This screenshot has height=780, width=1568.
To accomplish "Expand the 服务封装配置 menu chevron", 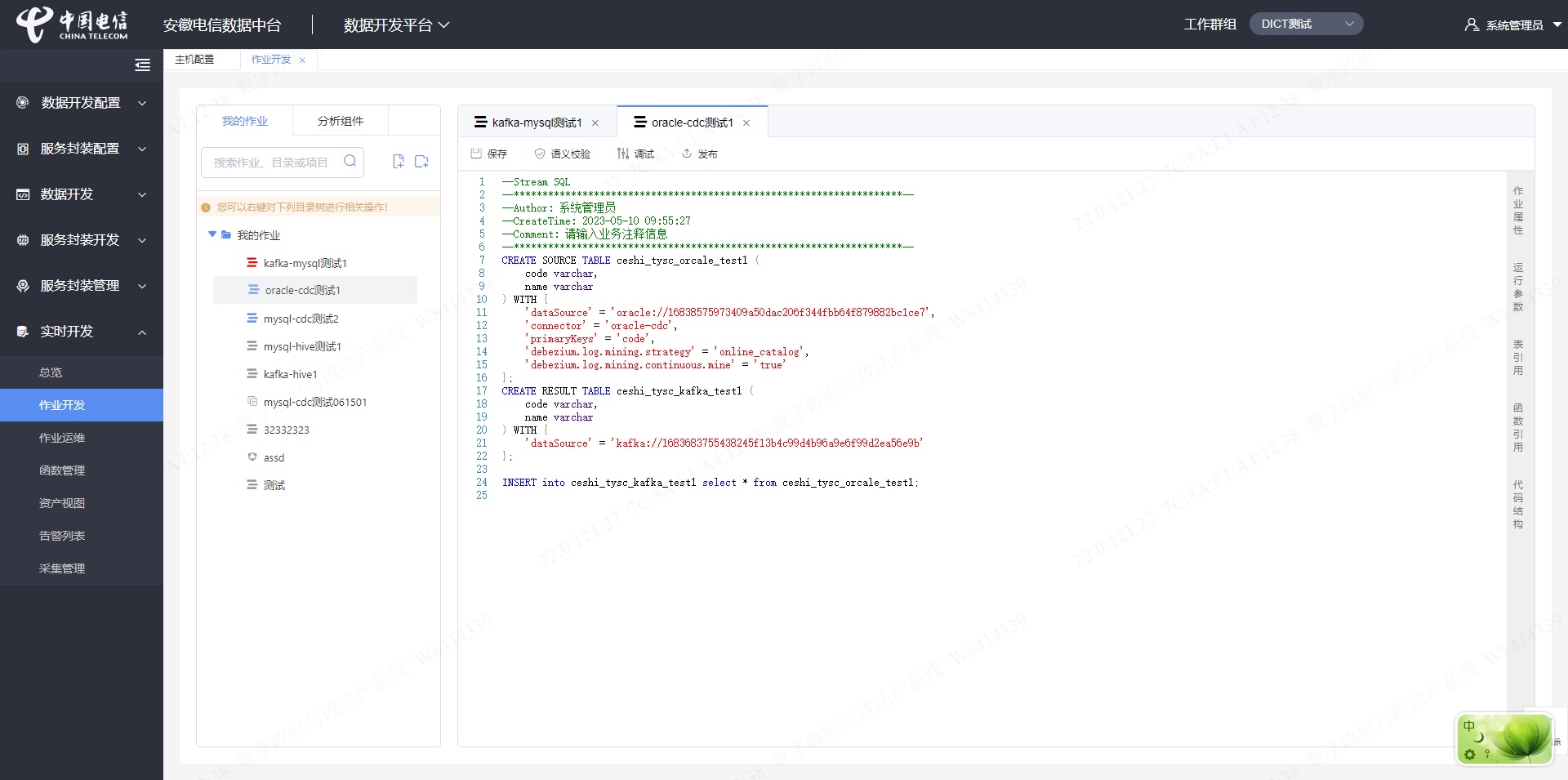I will click(x=142, y=149).
